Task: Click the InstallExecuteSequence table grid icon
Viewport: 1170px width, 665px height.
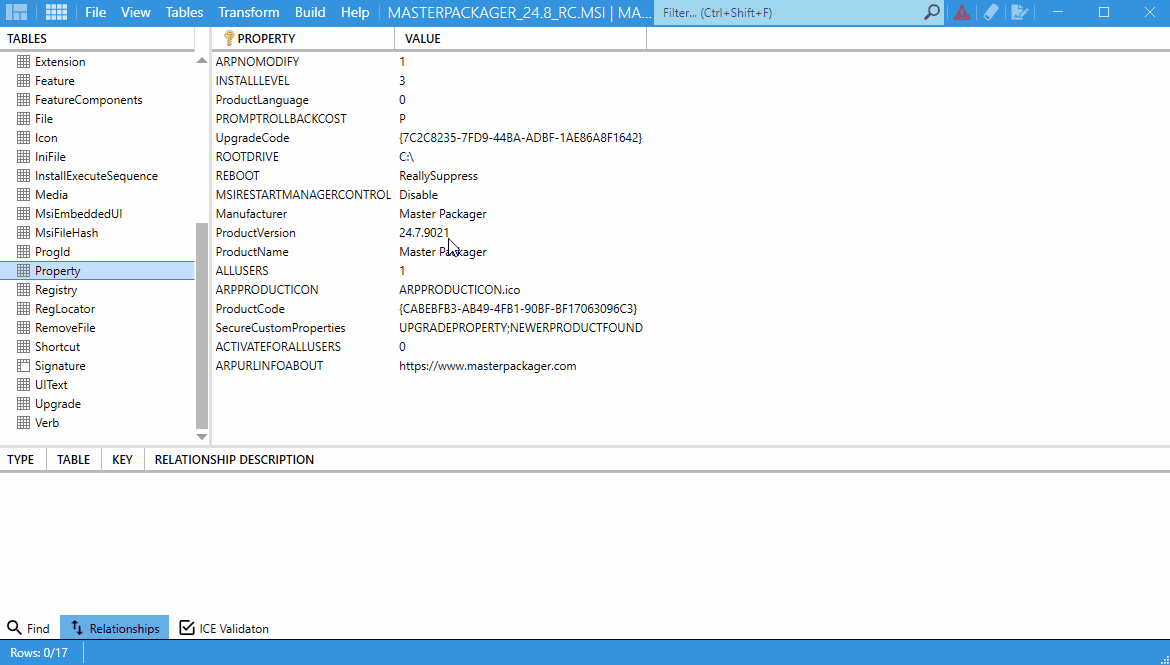Action: [23, 176]
